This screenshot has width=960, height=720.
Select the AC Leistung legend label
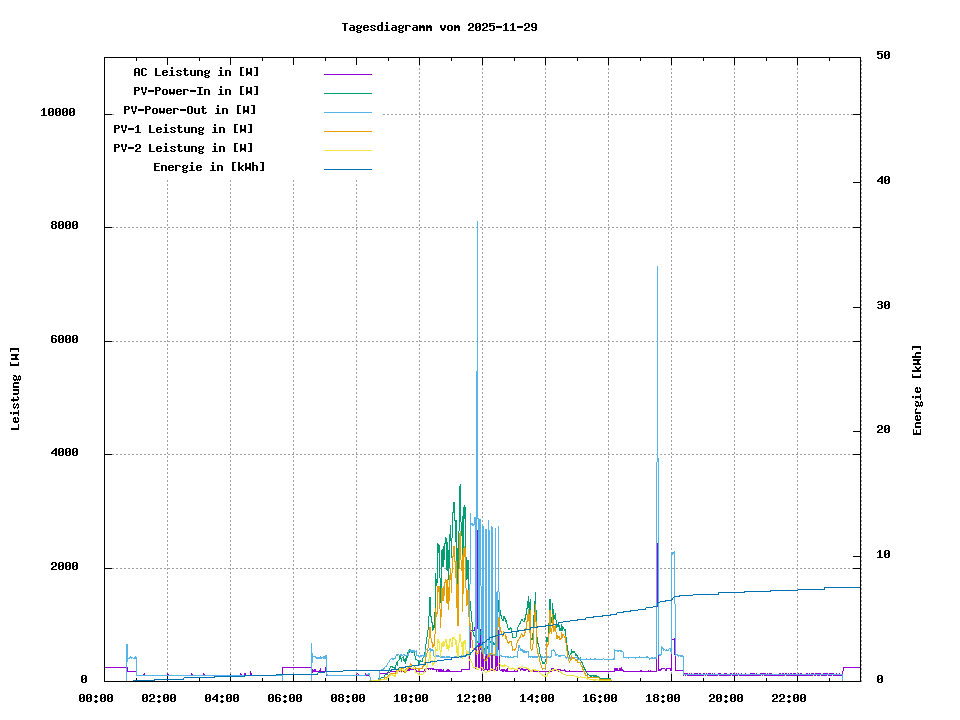click(196, 72)
